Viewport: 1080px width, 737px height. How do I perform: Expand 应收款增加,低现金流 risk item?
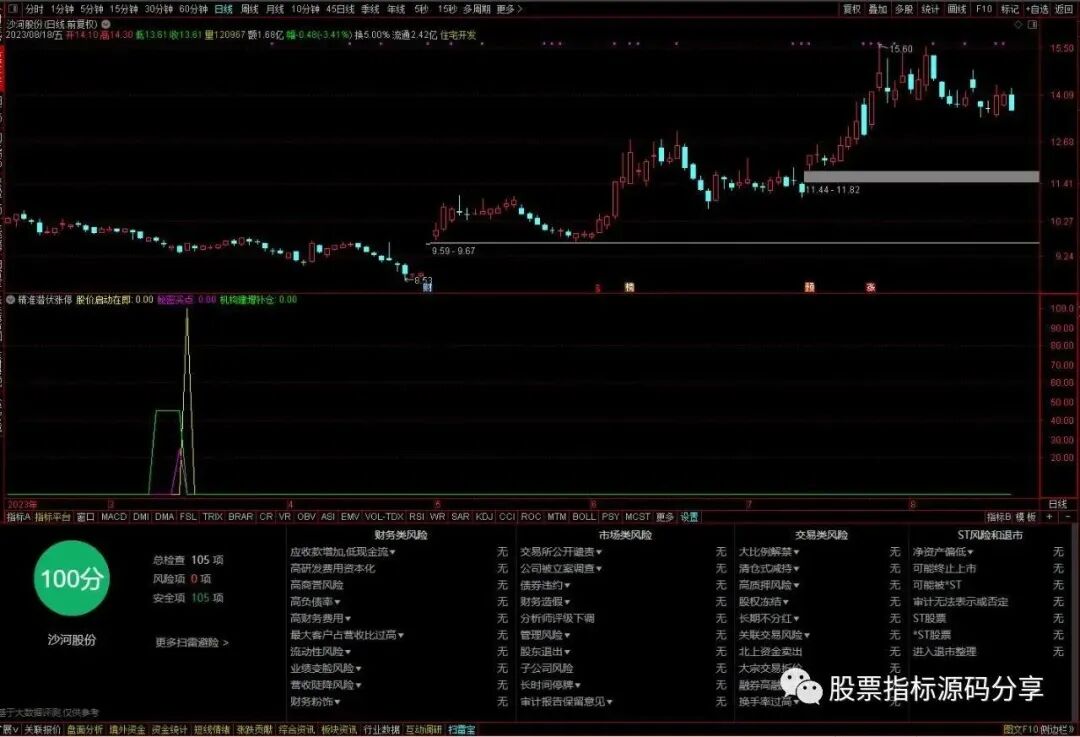click(343, 552)
